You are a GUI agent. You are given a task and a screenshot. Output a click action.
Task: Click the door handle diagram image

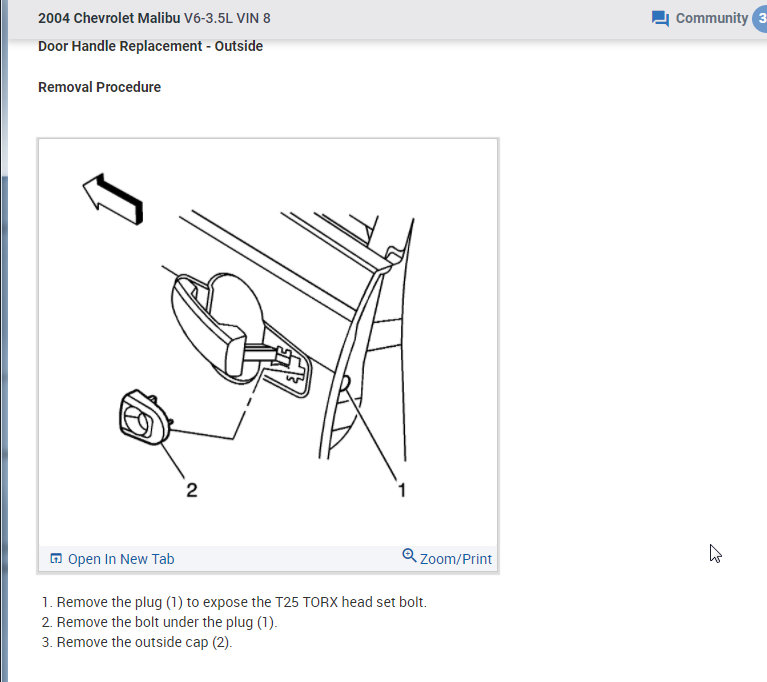pyautogui.click(x=268, y=342)
